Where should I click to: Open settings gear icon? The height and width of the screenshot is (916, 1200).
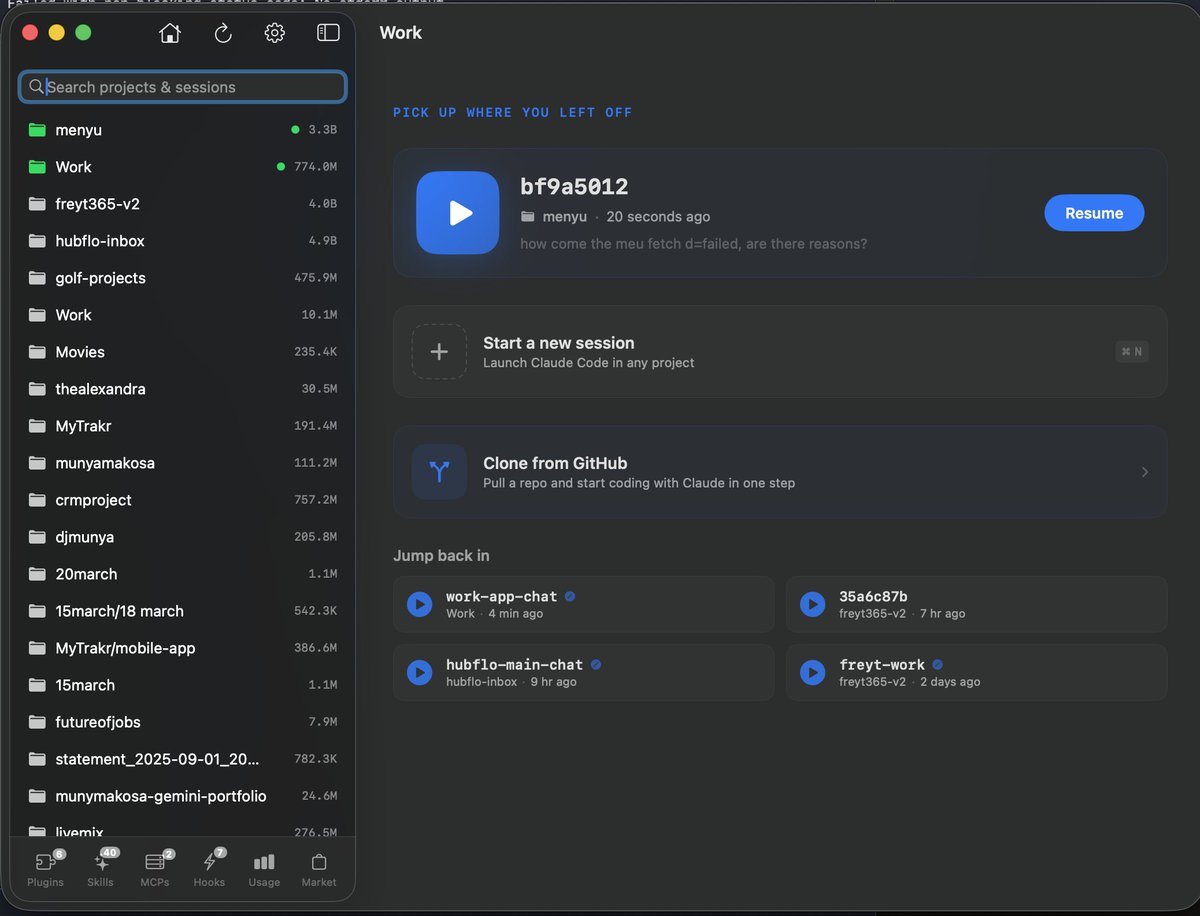pyautogui.click(x=275, y=33)
